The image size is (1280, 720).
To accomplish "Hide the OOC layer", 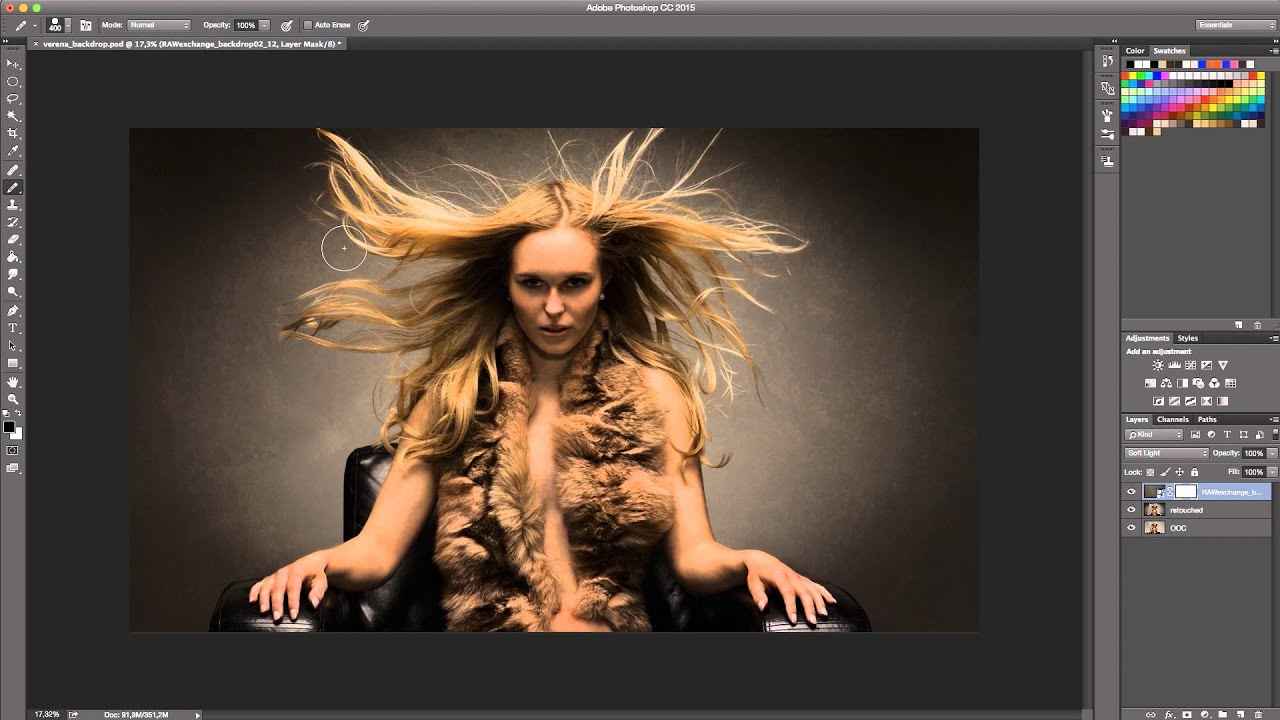I will (x=1131, y=528).
